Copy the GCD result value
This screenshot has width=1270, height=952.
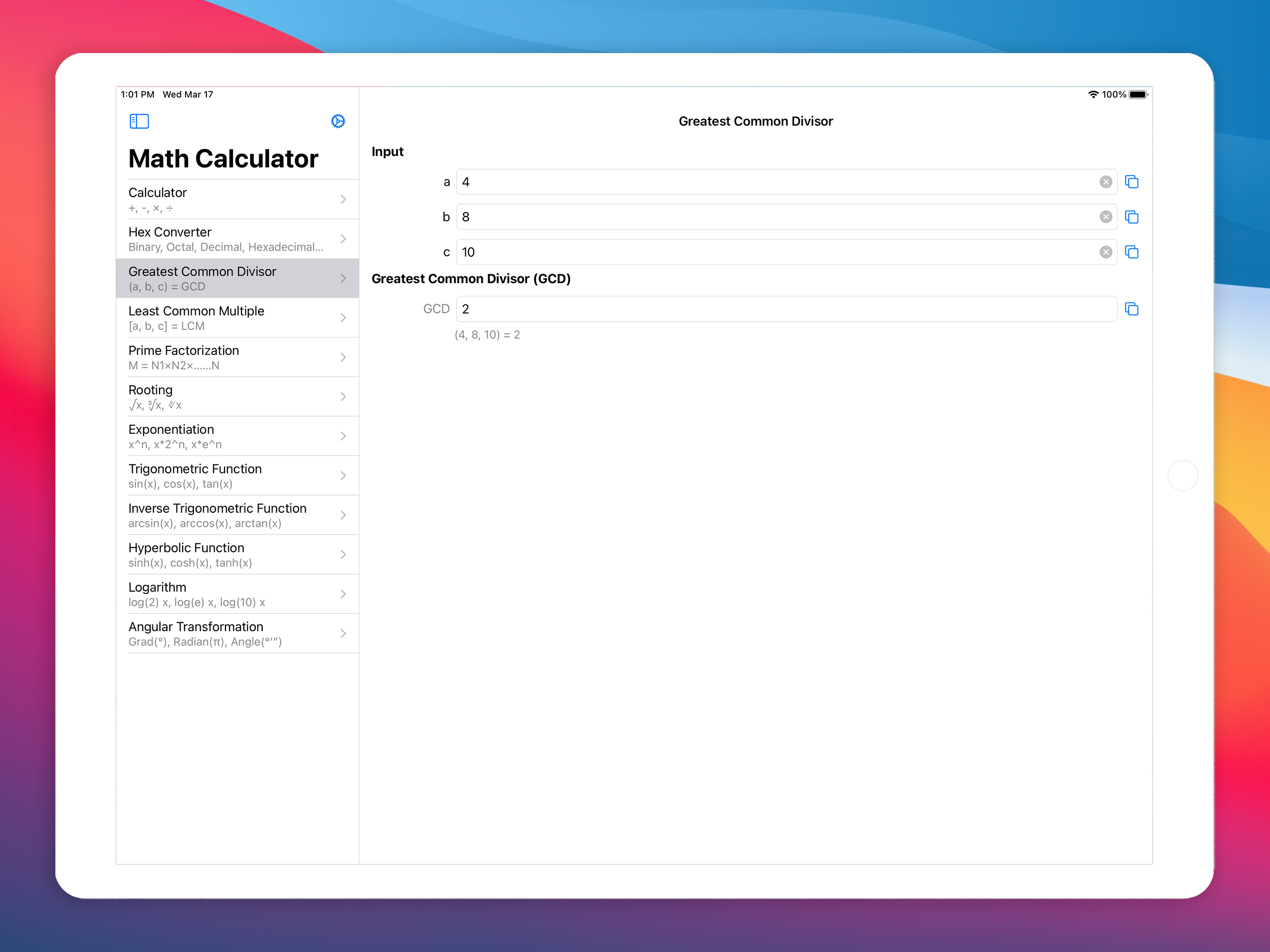pyautogui.click(x=1131, y=309)
